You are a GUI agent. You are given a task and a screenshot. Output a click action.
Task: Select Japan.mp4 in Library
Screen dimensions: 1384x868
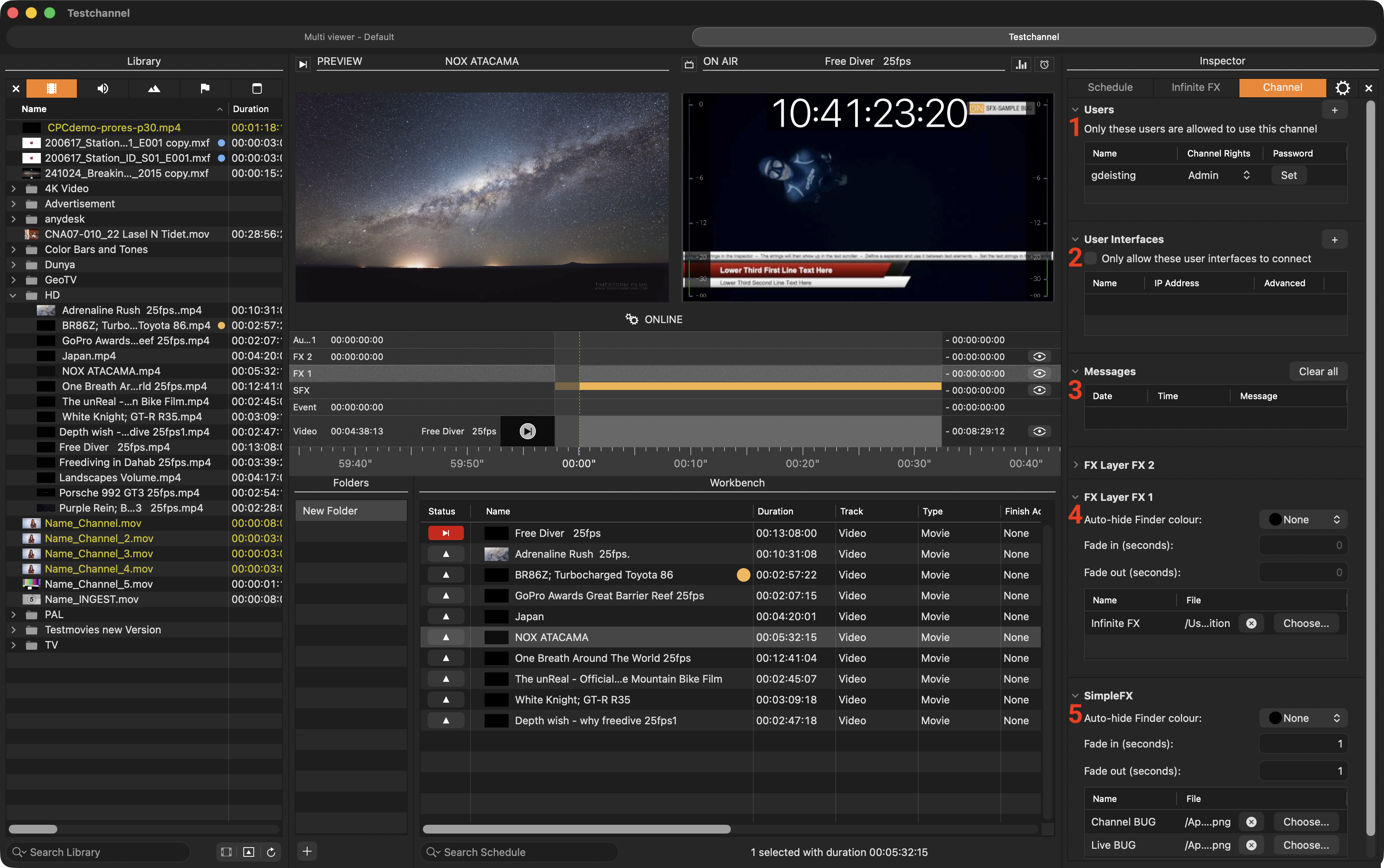point(145,356)
